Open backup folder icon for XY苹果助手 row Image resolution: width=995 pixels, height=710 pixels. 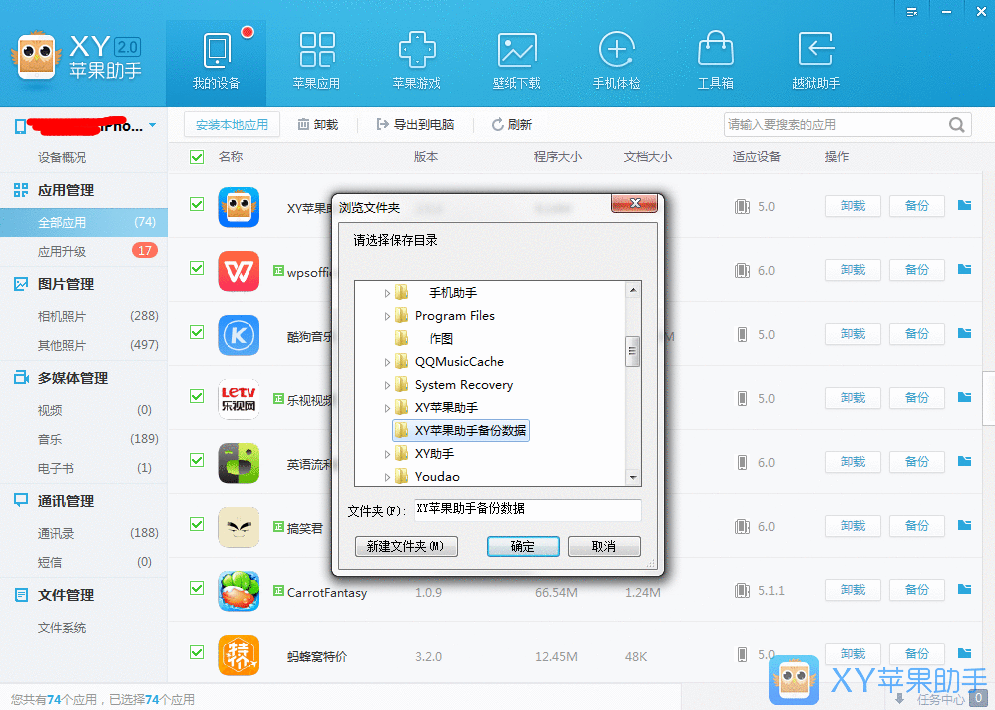(963, 205)
